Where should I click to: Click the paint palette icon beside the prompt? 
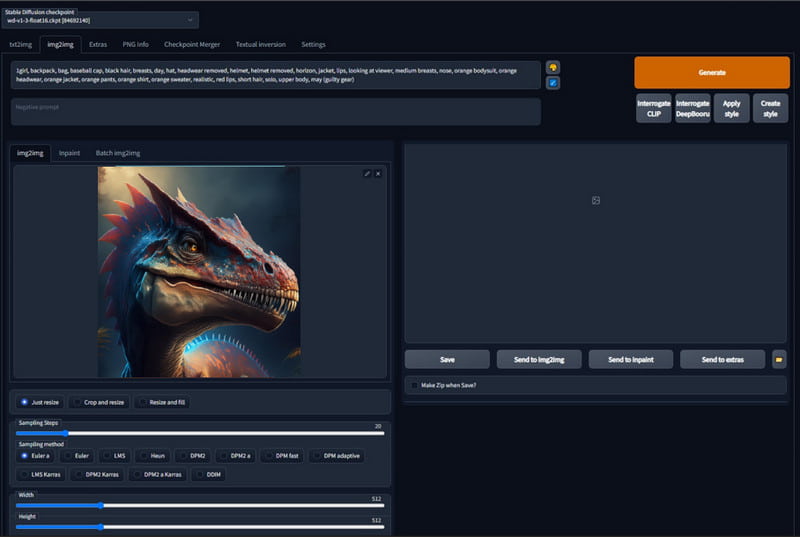[553, 67]
